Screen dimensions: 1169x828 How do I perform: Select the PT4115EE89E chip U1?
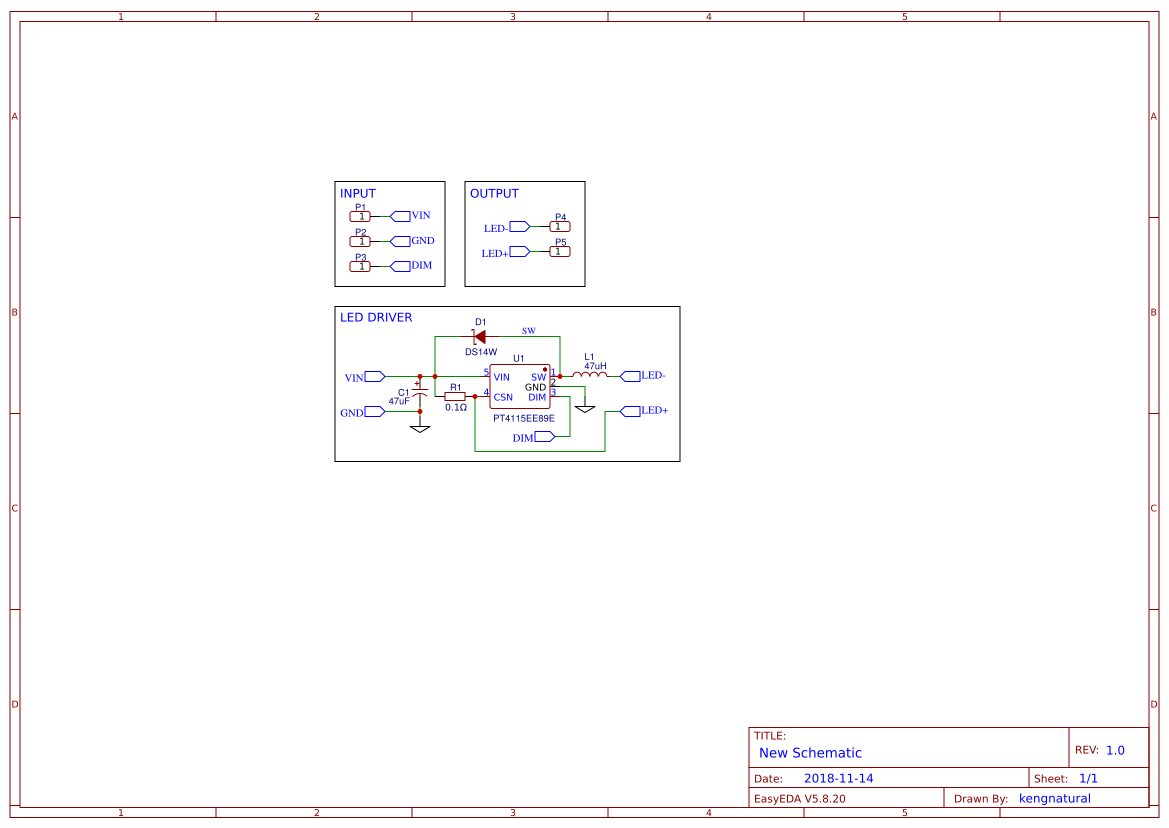519,386
